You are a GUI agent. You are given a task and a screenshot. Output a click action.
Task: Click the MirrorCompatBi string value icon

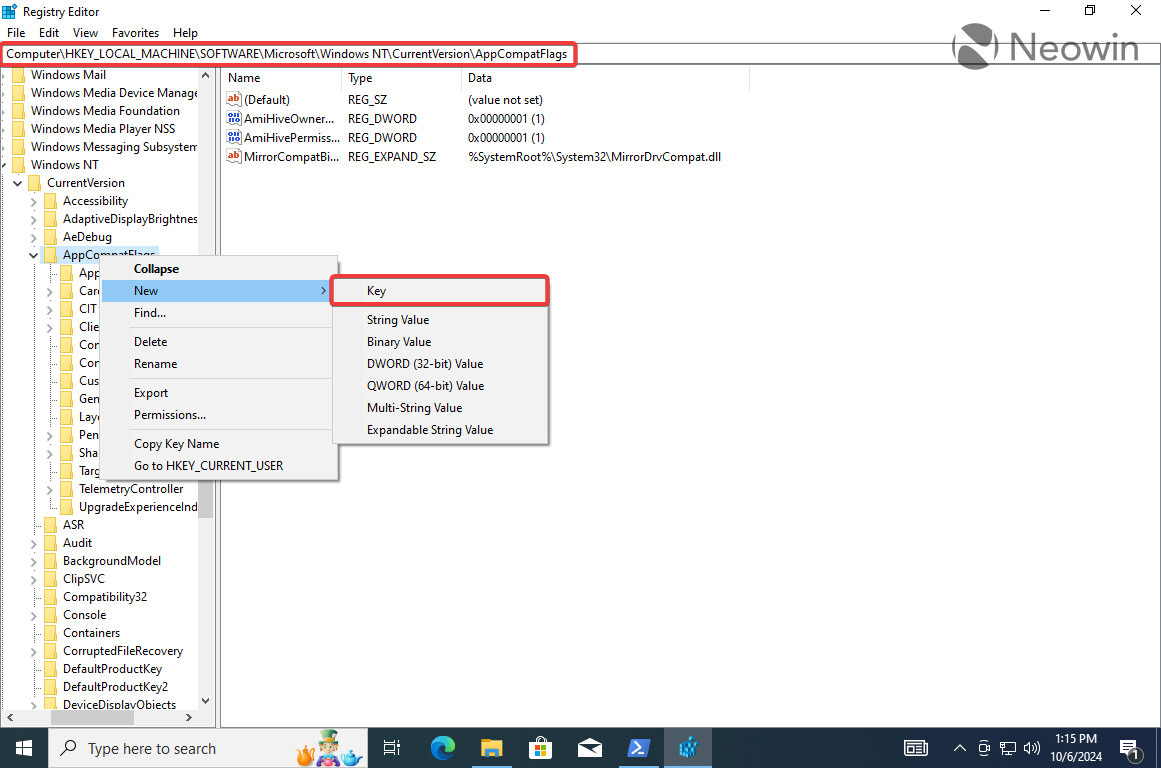pyautogui.click(x=234, y=156)
